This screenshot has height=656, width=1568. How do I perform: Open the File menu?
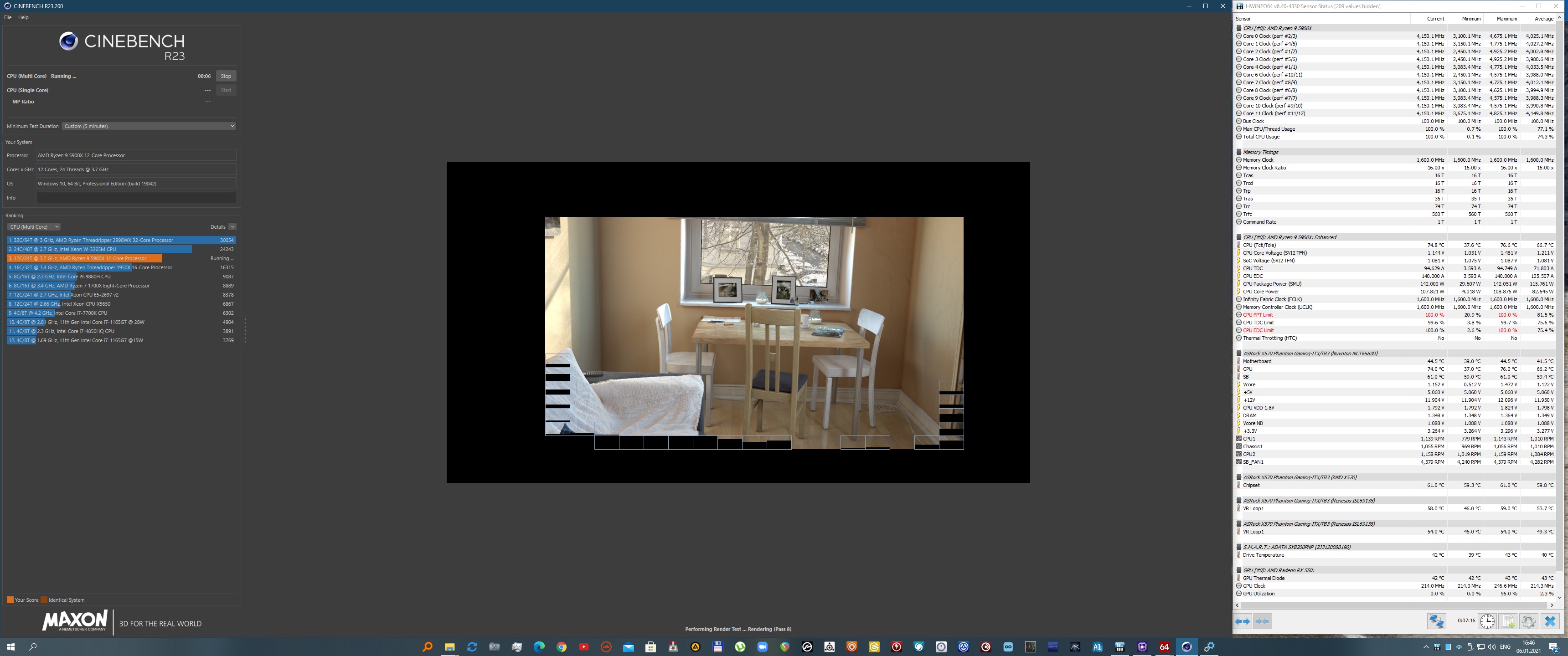point(8,18)
